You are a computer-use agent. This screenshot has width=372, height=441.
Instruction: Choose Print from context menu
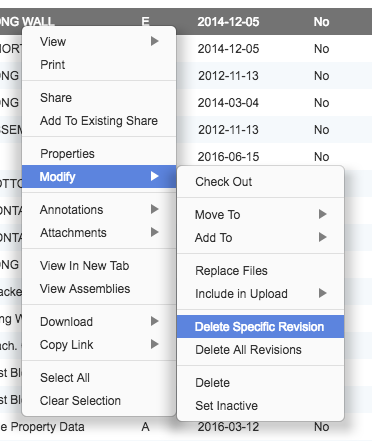pos(99,64)
